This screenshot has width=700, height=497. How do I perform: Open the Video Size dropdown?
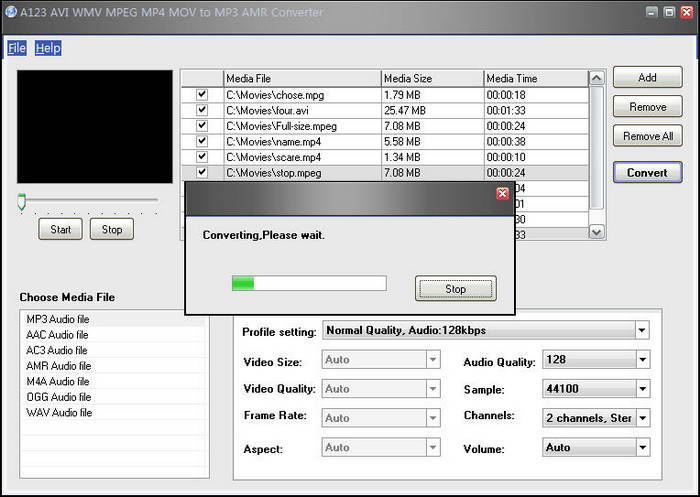coord(433,359)
